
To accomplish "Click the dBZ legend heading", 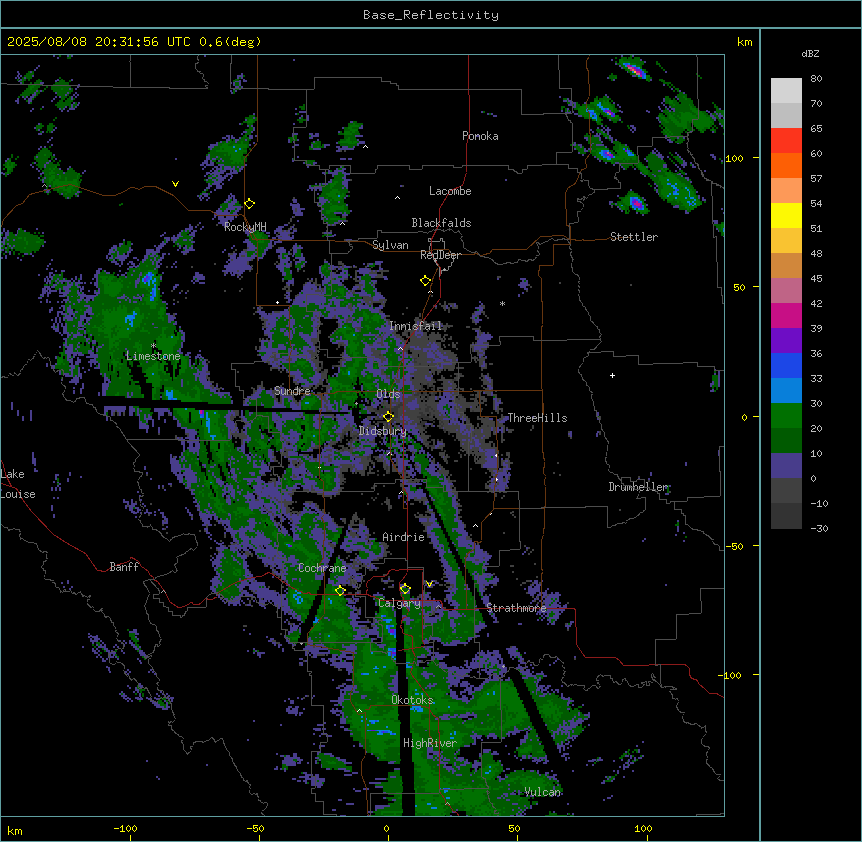I will [x=810, y=53].
